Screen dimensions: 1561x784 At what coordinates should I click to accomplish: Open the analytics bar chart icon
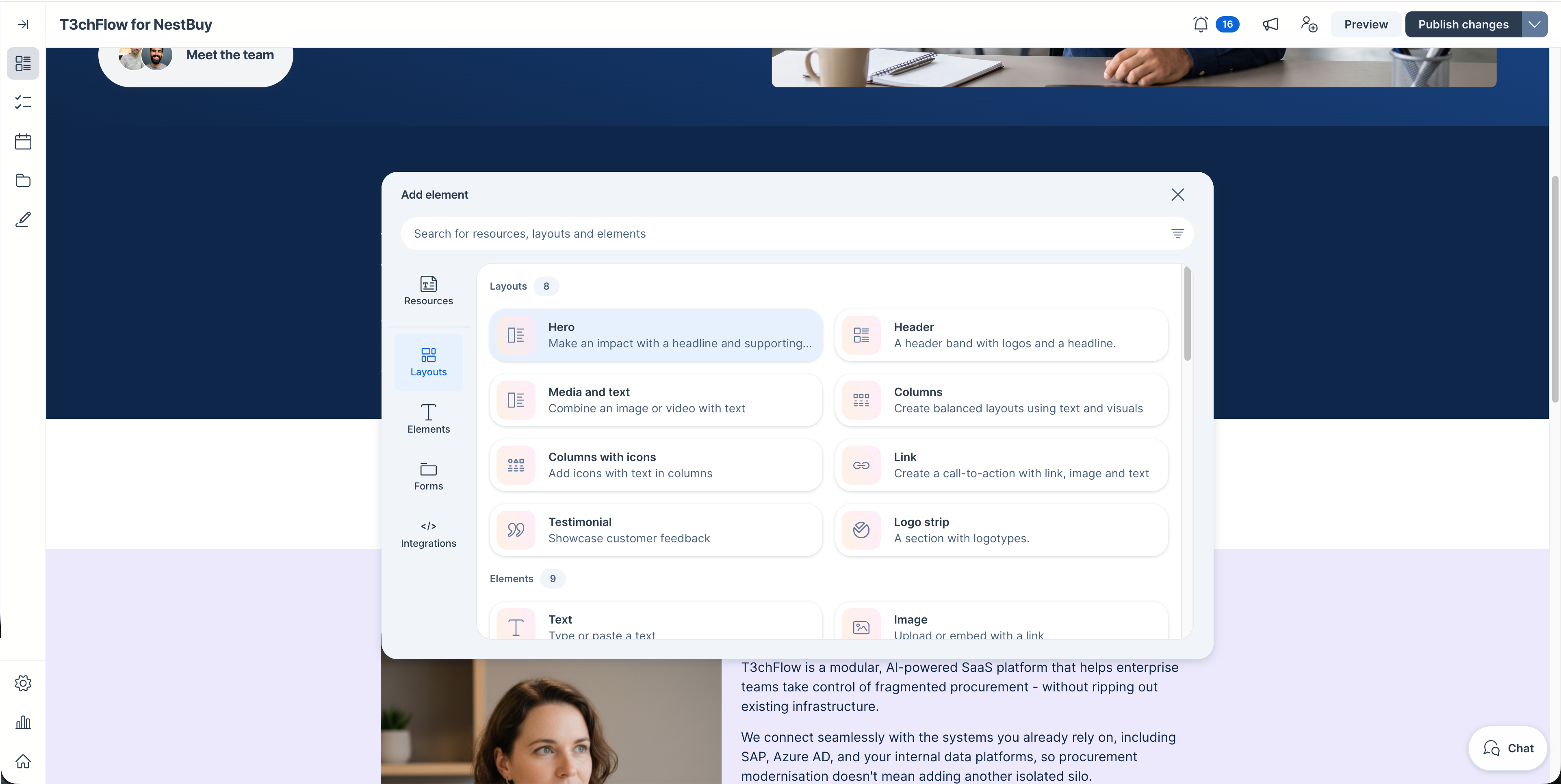pos(23,722)
